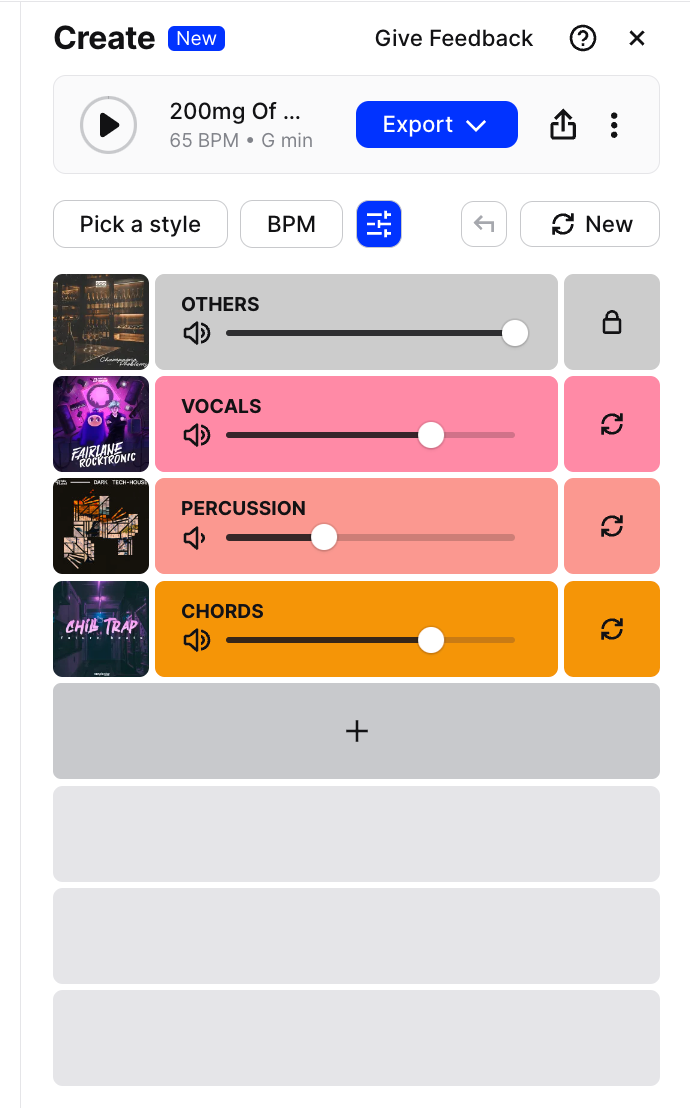Regenerate the CHORDS track
Image resolution: width=690 pixels, height=1108 pixels.
[x=611, y=629]
